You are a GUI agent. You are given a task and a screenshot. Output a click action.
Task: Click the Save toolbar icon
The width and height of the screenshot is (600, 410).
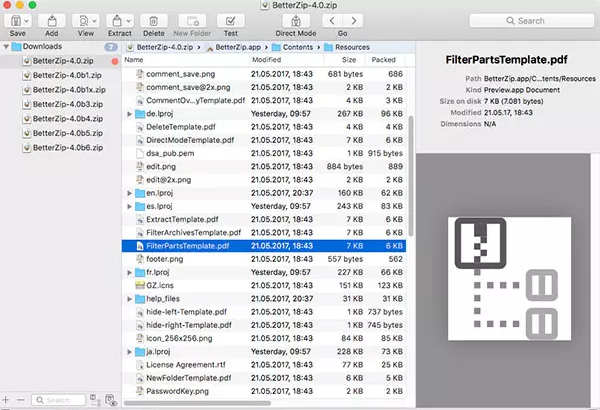pyautogui.click(x=18, y=20)
